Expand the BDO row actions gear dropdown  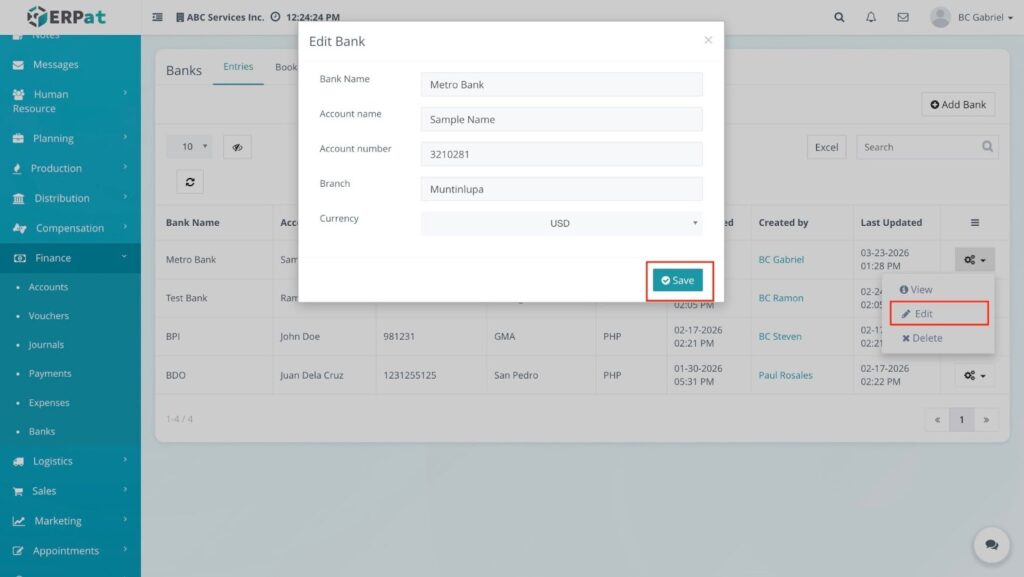pos(975,375)
